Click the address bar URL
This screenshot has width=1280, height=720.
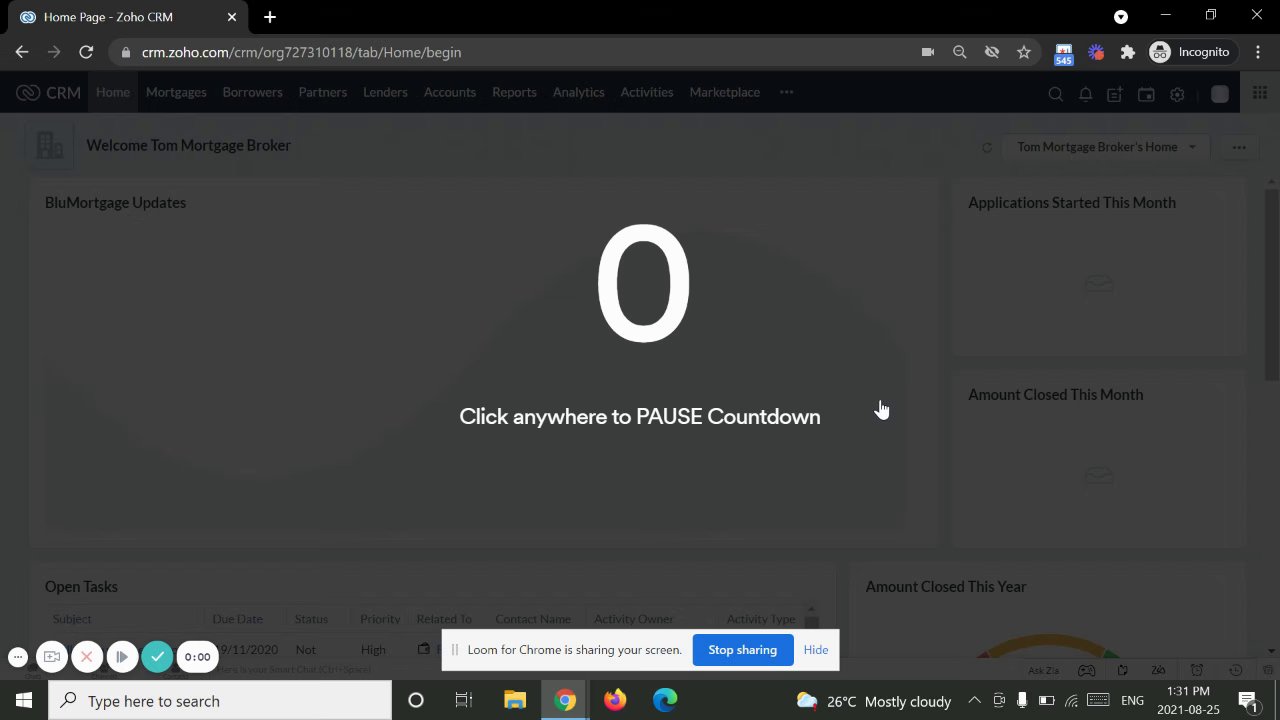click(x=301, y=52)
